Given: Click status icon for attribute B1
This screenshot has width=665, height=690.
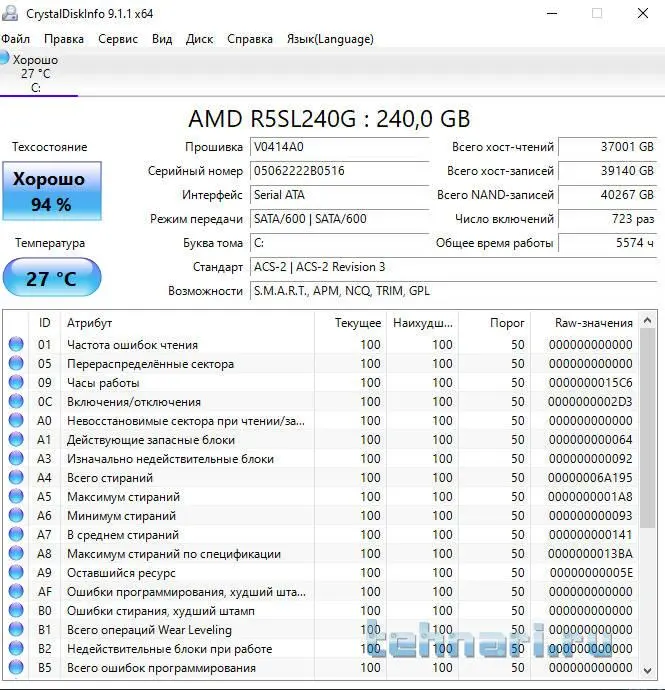Looking at the screenshot, I should [x=16, y=629].
